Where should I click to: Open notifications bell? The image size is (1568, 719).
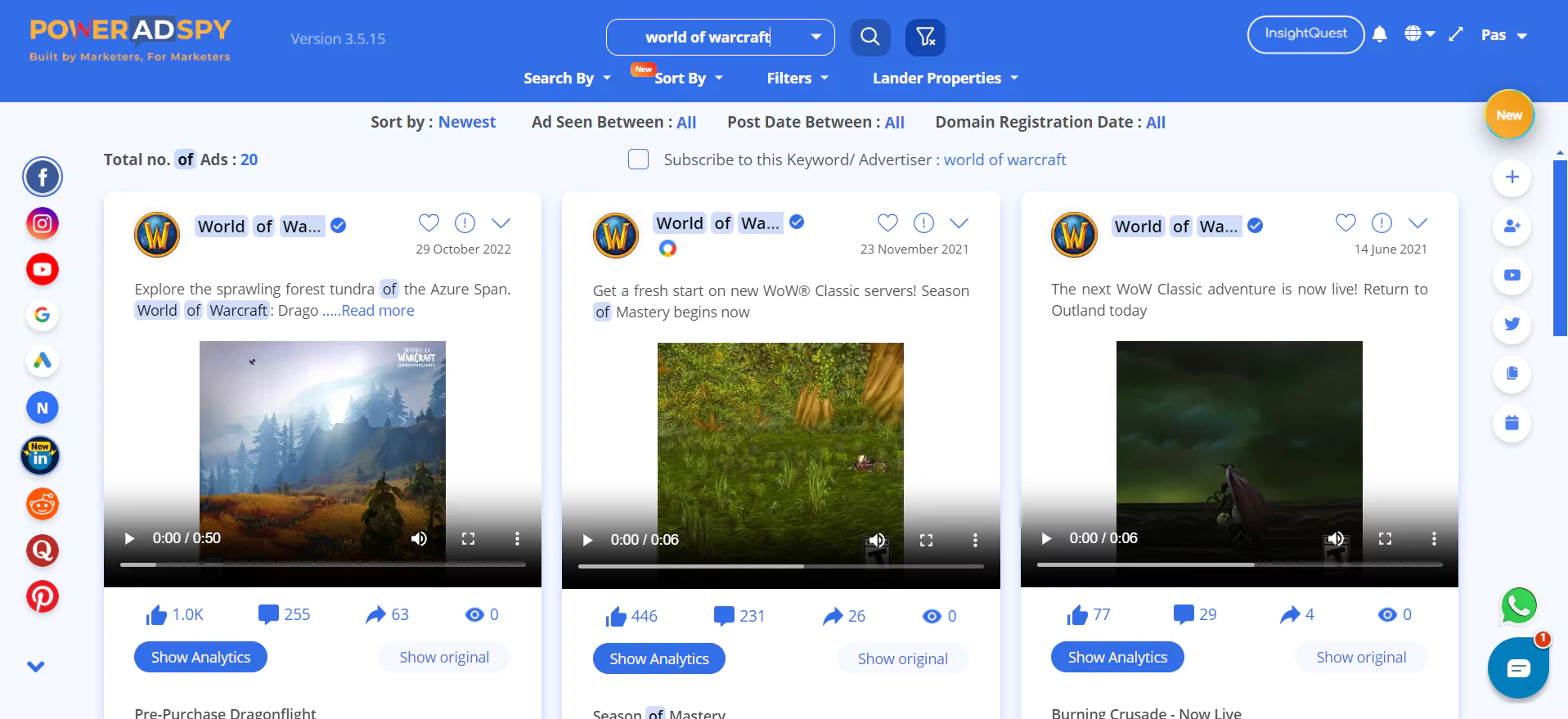click(1380, 34)
